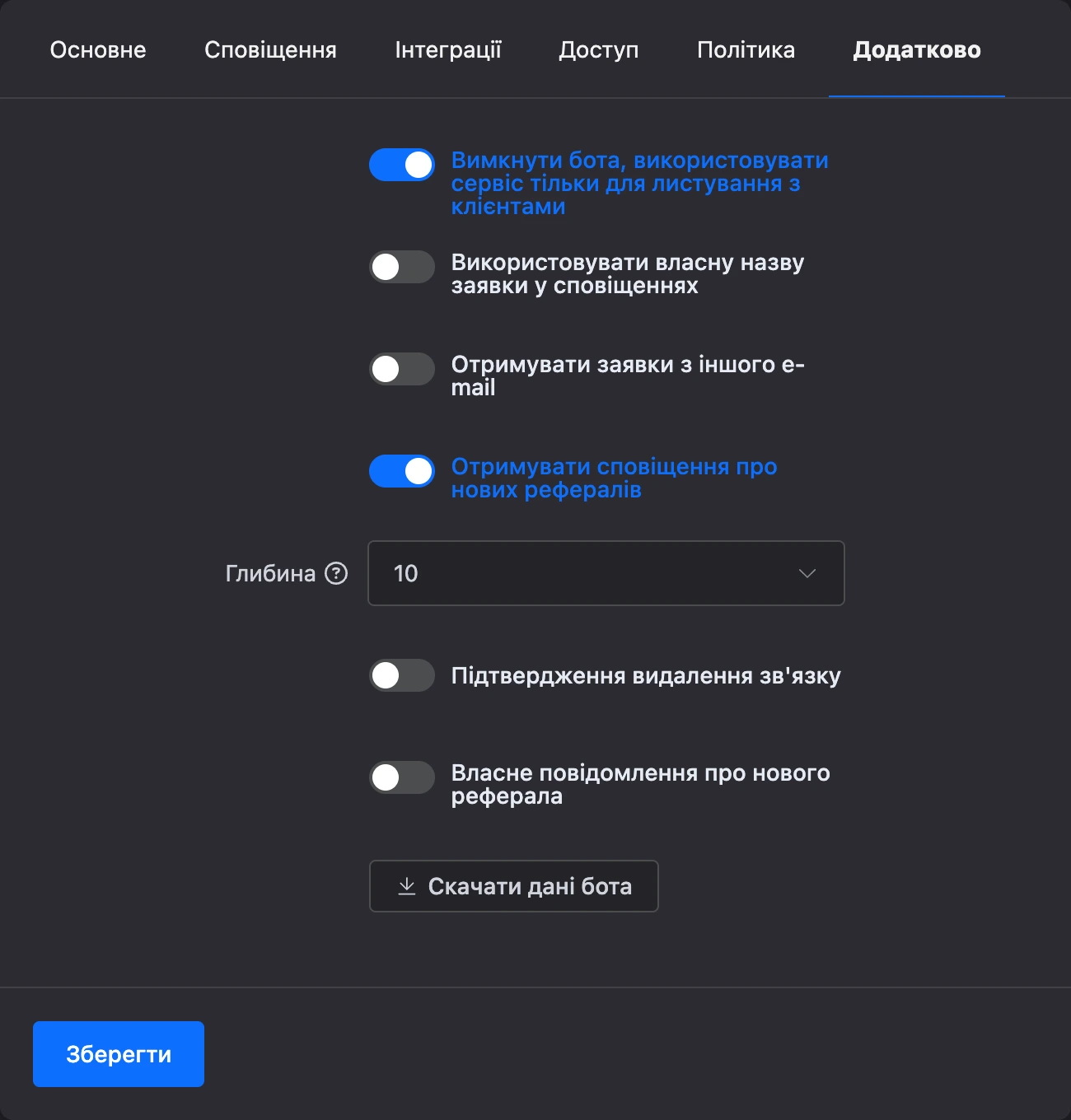Go to the Інтеграції tab
The height and width of the screenshot is (1120, 1071).
click(x=448, y=50)
